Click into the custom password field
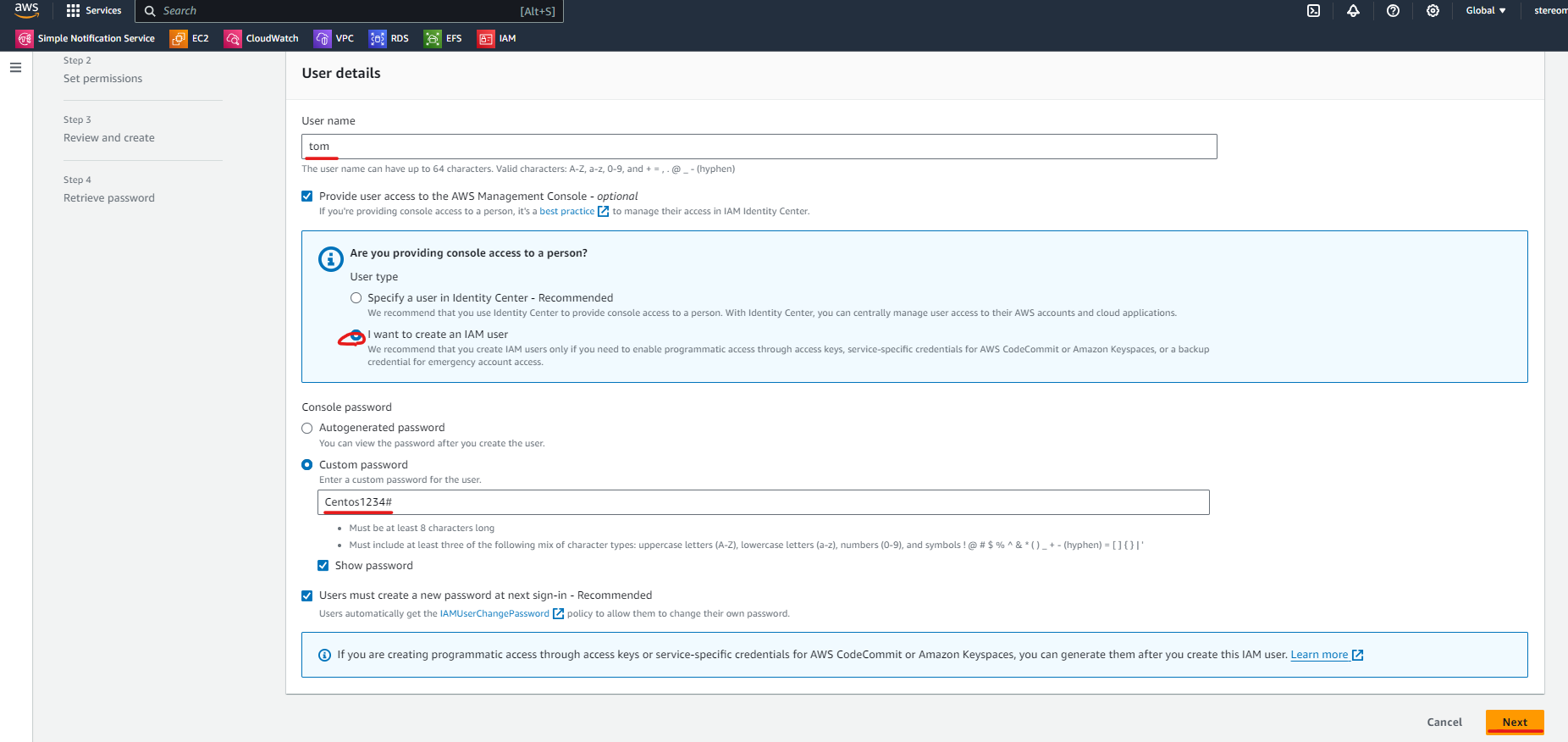 (x=764, y=502)
